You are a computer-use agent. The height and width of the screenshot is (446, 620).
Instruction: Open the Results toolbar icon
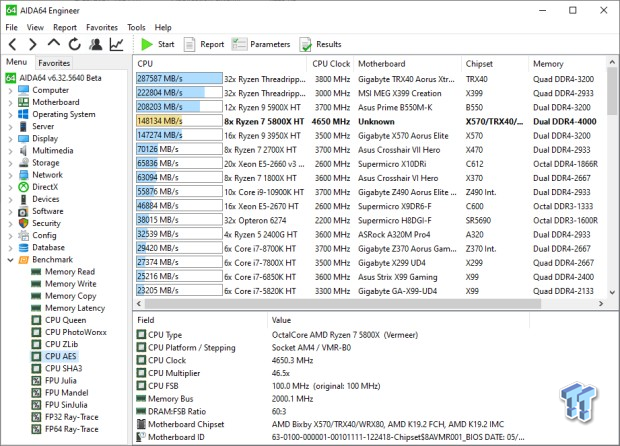point(305,44)
